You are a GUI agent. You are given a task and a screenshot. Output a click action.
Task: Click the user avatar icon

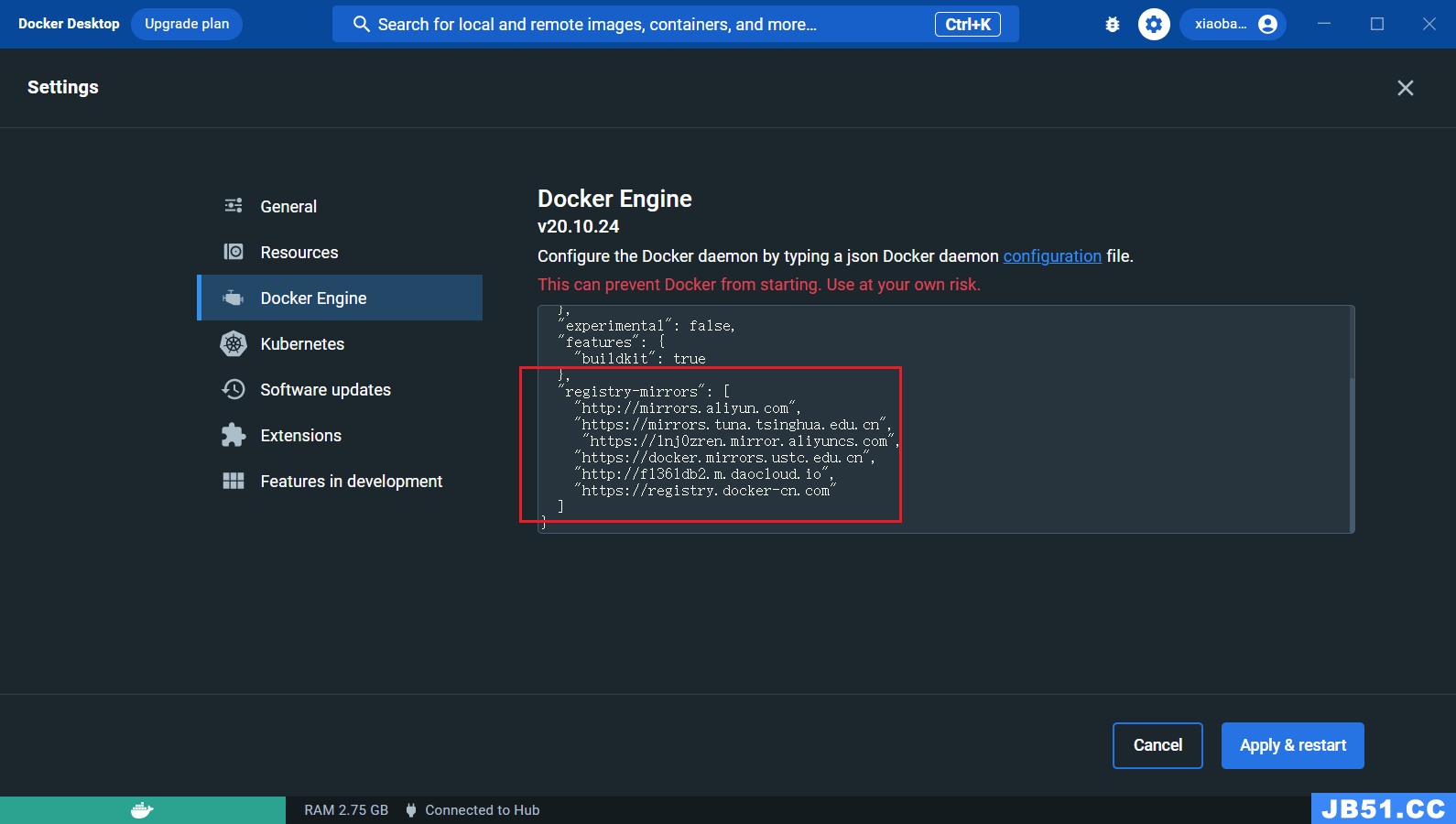pyautogui.click(x=1267, y=25)
